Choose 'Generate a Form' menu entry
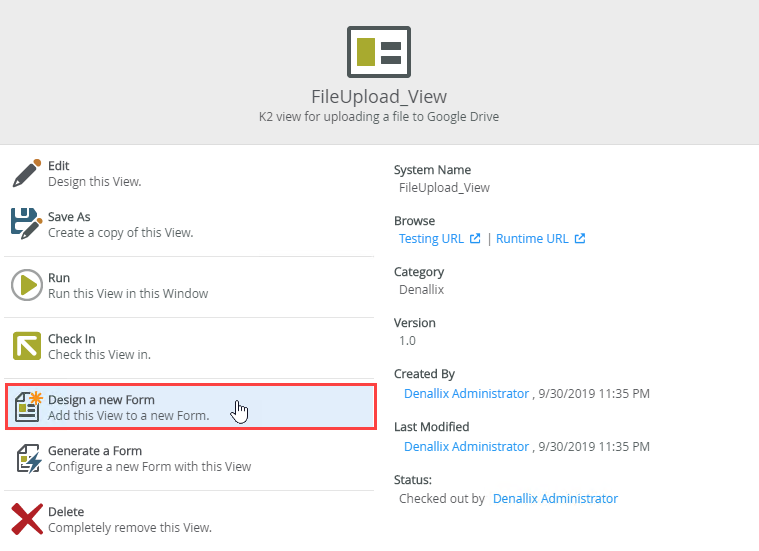759x551 pixels. [189, 459]
